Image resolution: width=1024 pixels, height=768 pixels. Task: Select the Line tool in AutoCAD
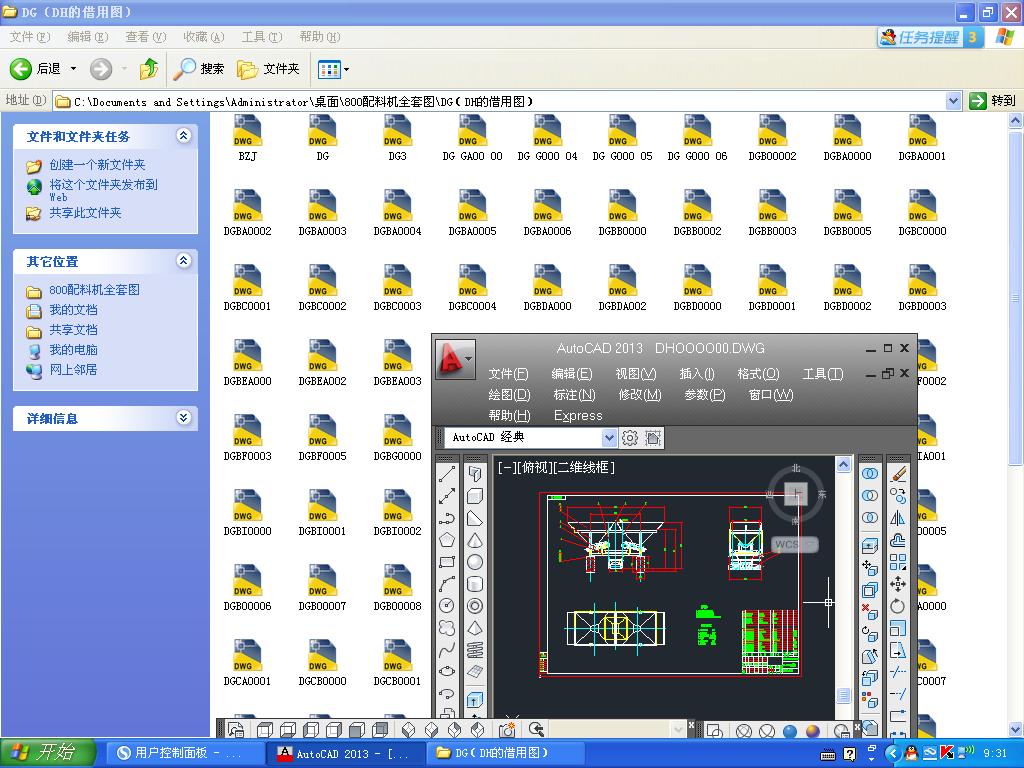pos(447,474)
